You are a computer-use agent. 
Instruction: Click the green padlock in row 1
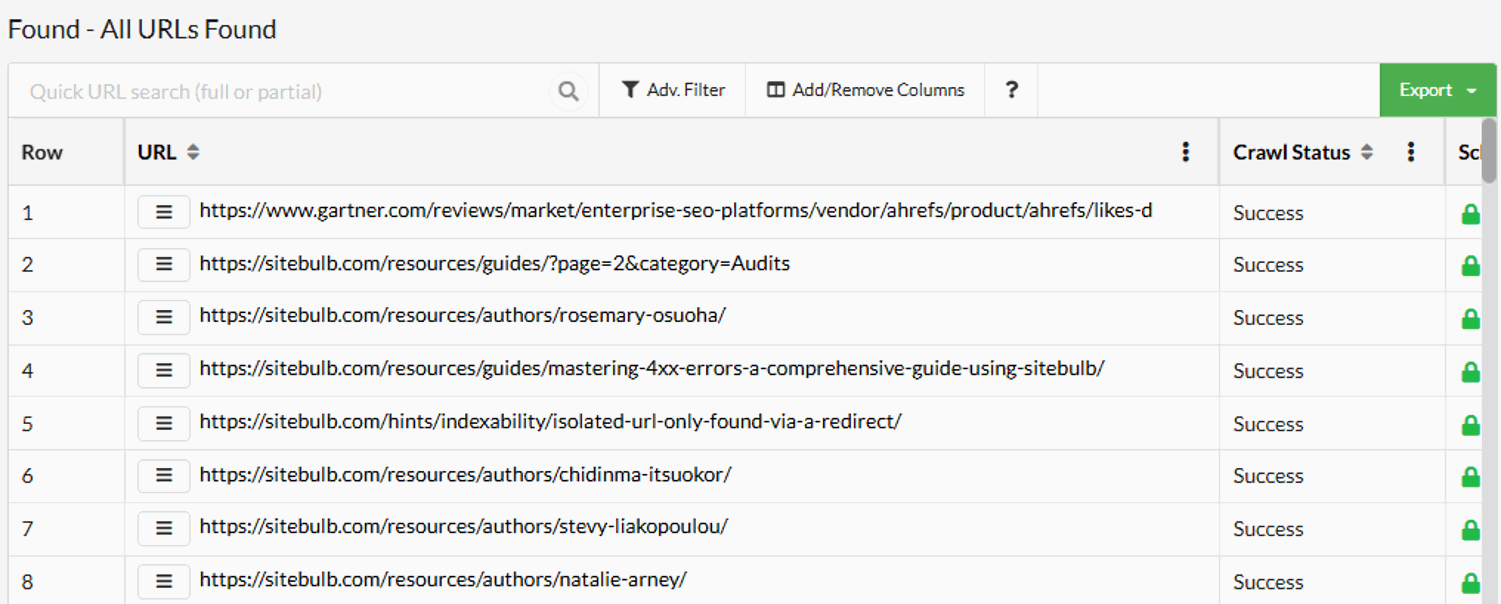(x=1470, y=213)
